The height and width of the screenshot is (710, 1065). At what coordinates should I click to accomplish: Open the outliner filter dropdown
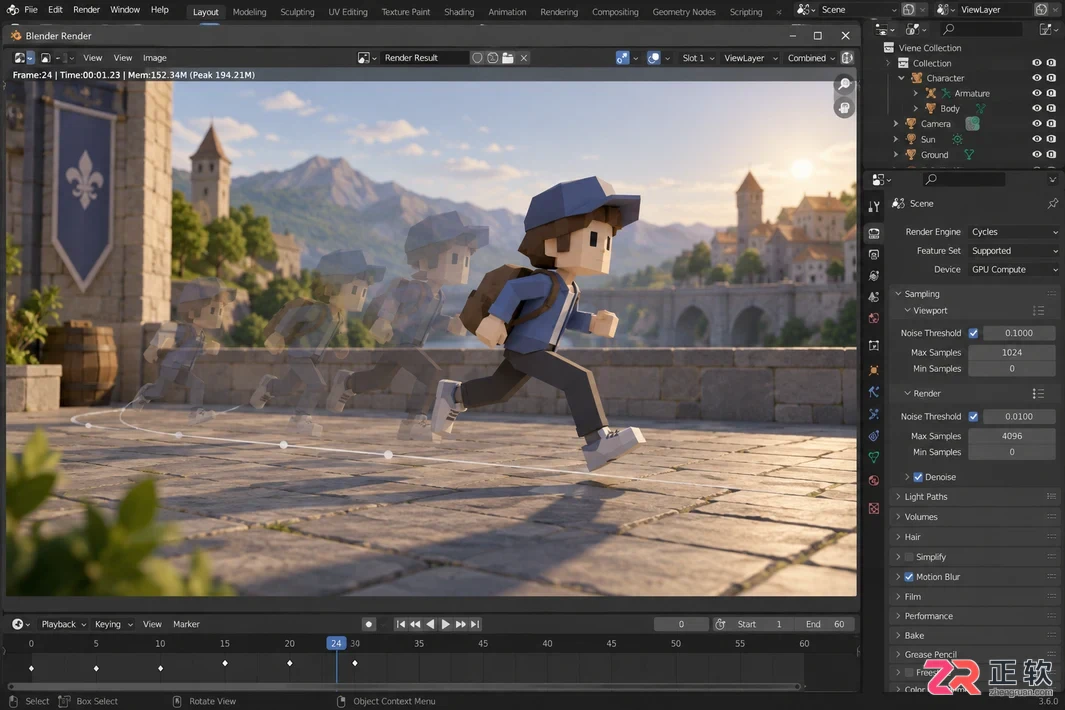tap(1047, 29)
